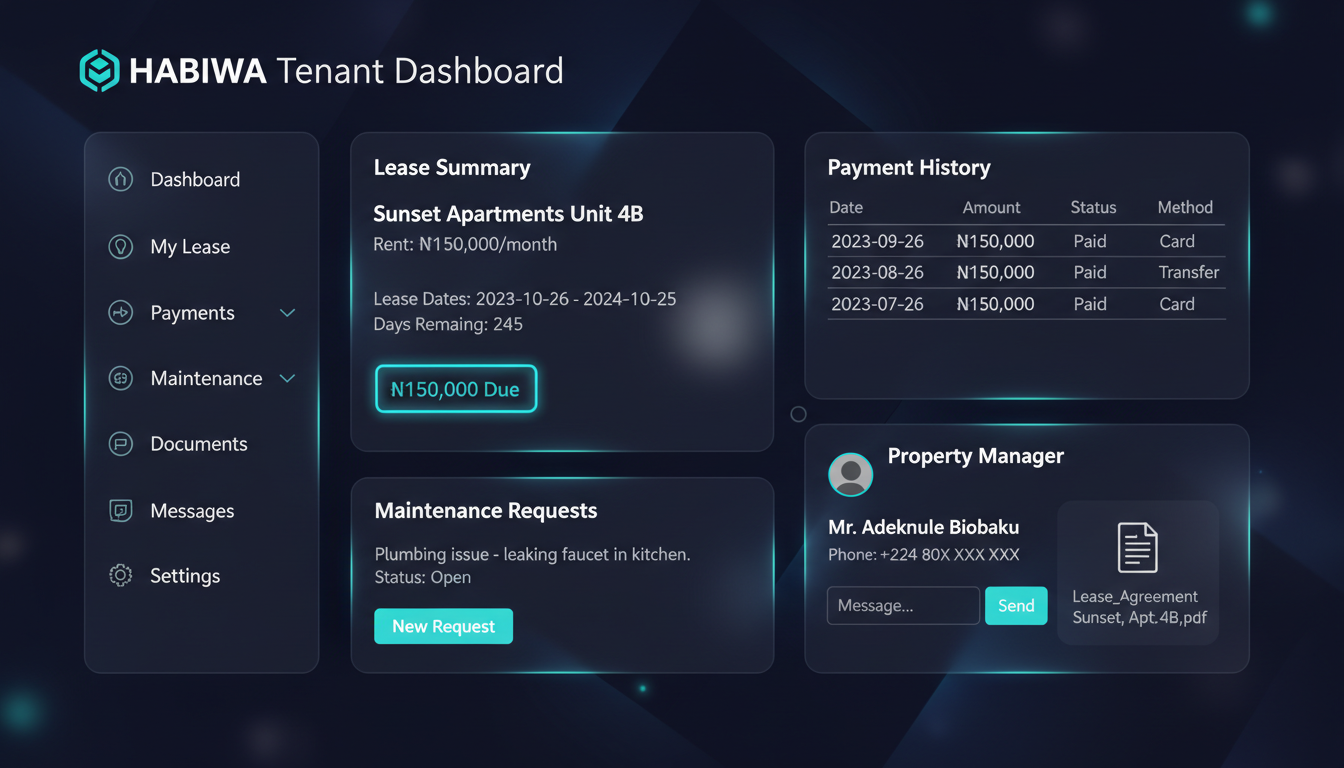Collapse the Payments section chevron
The height and width of the screenshot is (768, 1344).
[287, 312]
